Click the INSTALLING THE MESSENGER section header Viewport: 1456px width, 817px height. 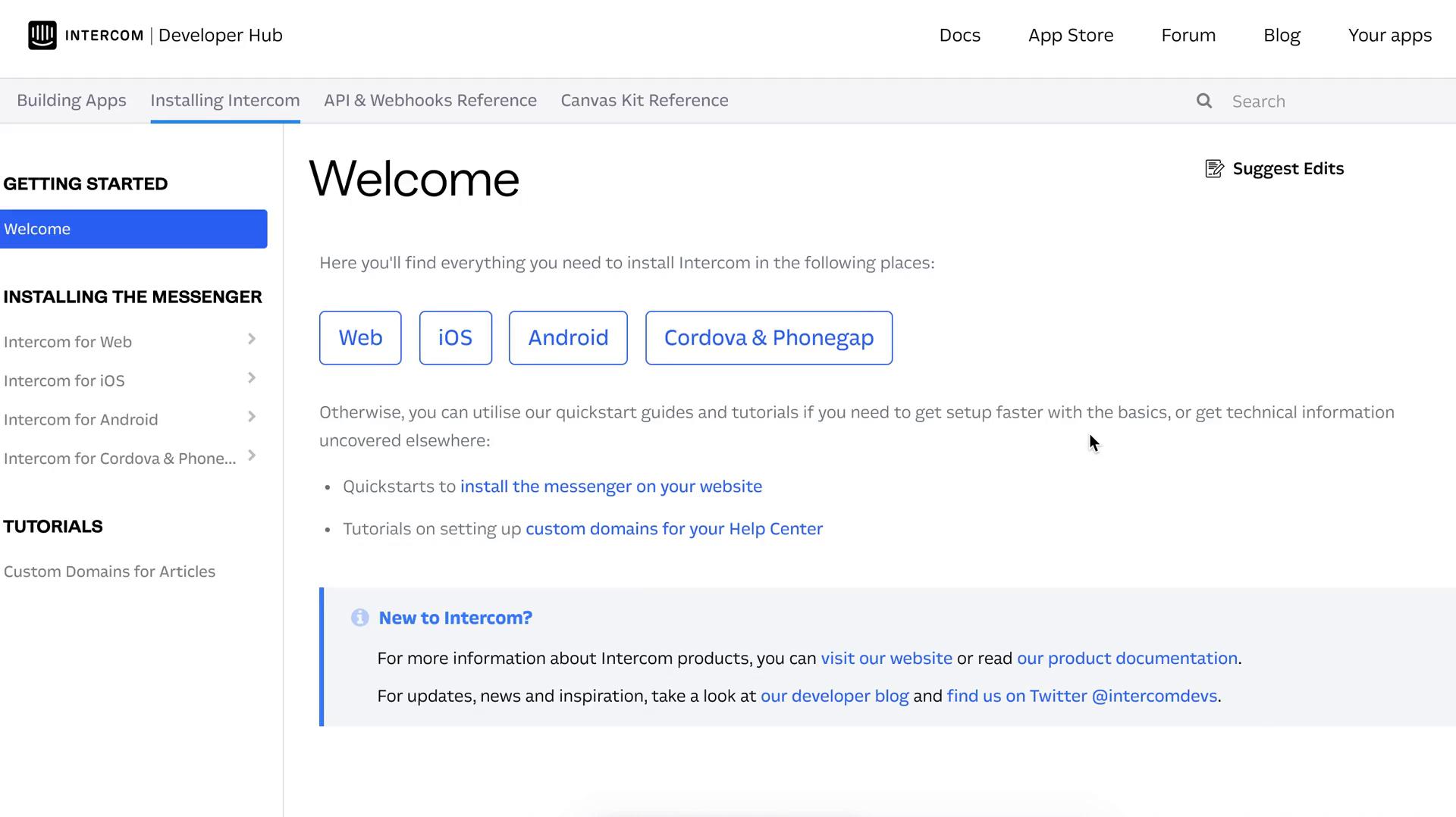click(x=133, y=296)
